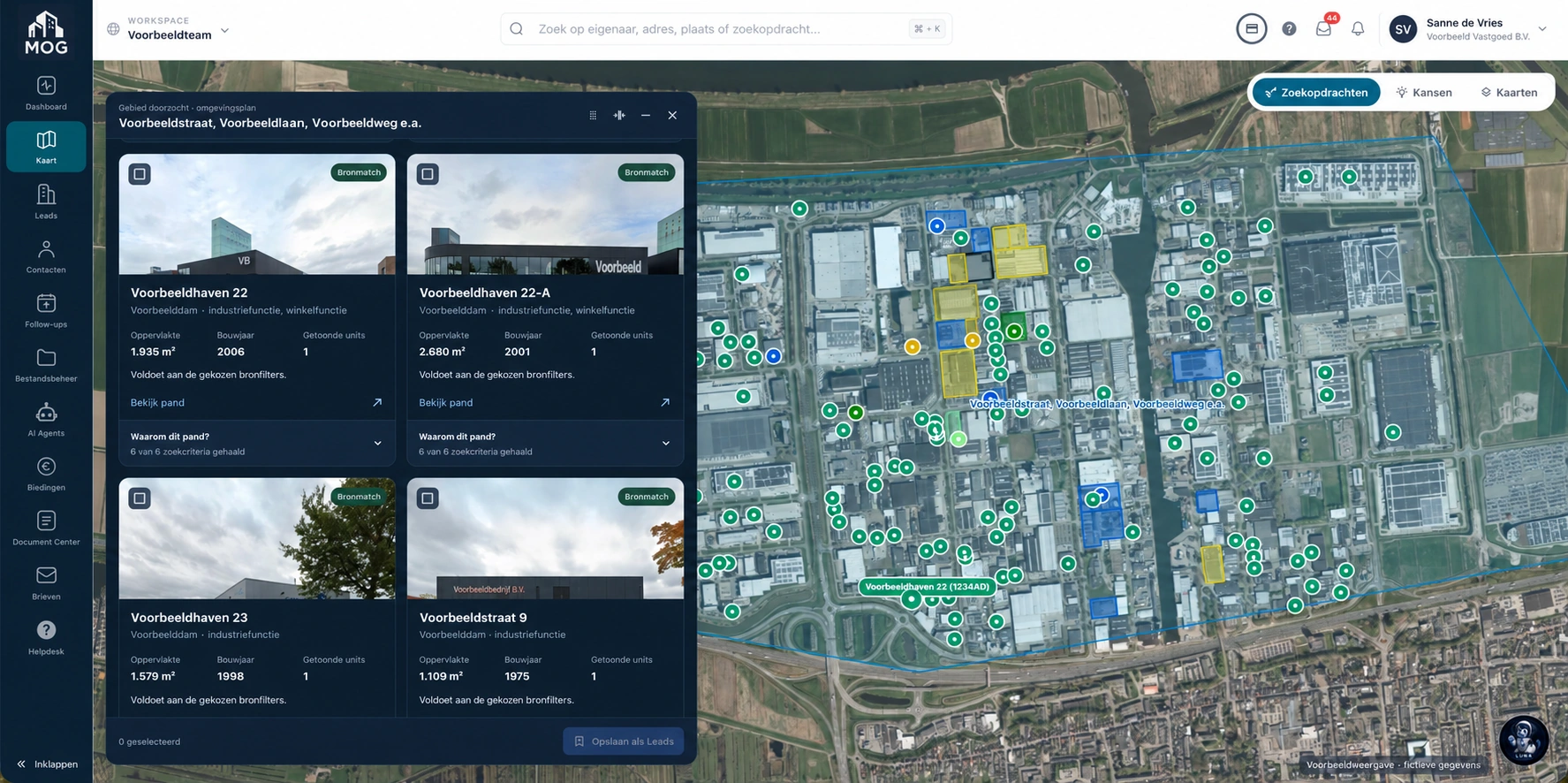Click the search input field

(x=726, y=29)
